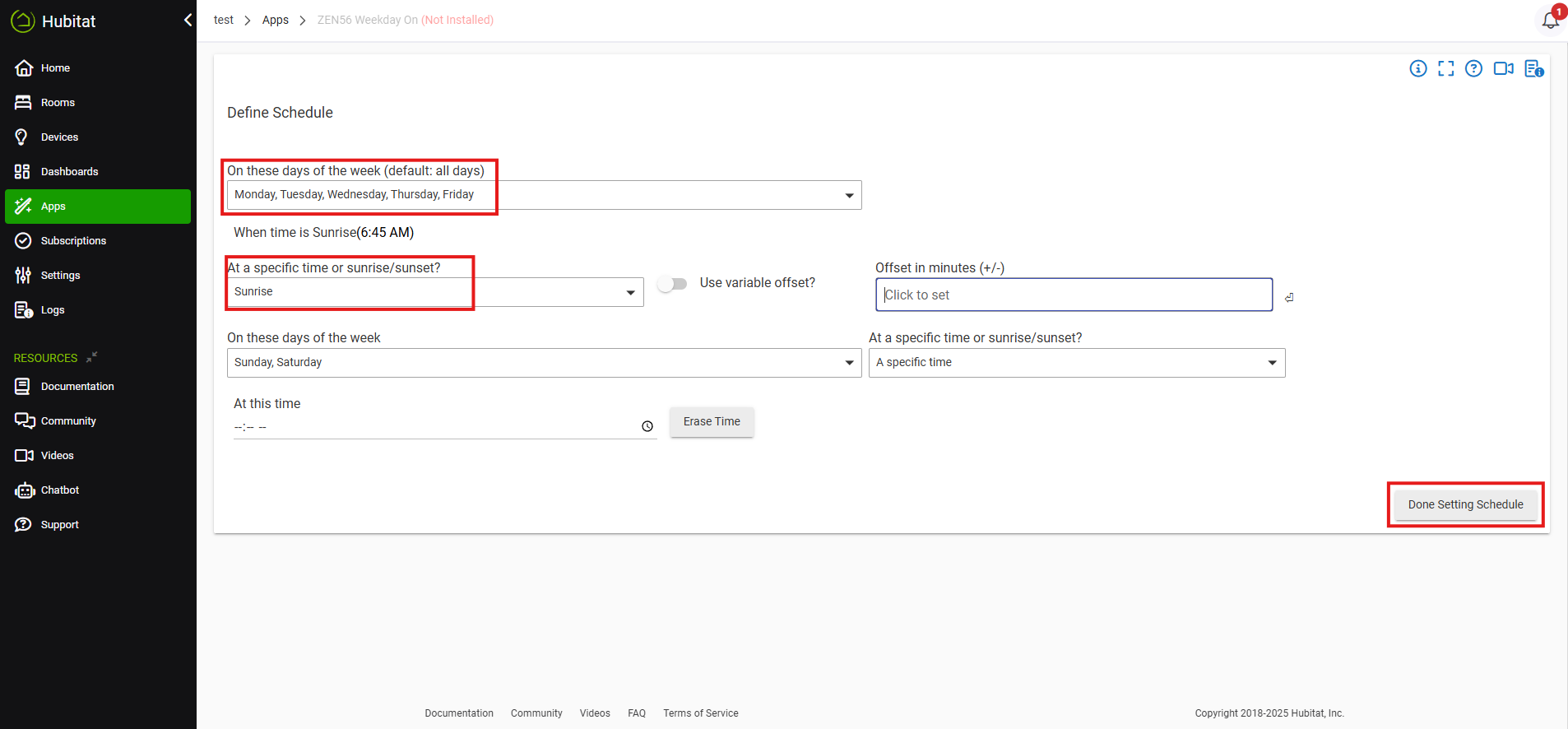
Task: Open the app info icon
Action: click(x=1417, y=68)
